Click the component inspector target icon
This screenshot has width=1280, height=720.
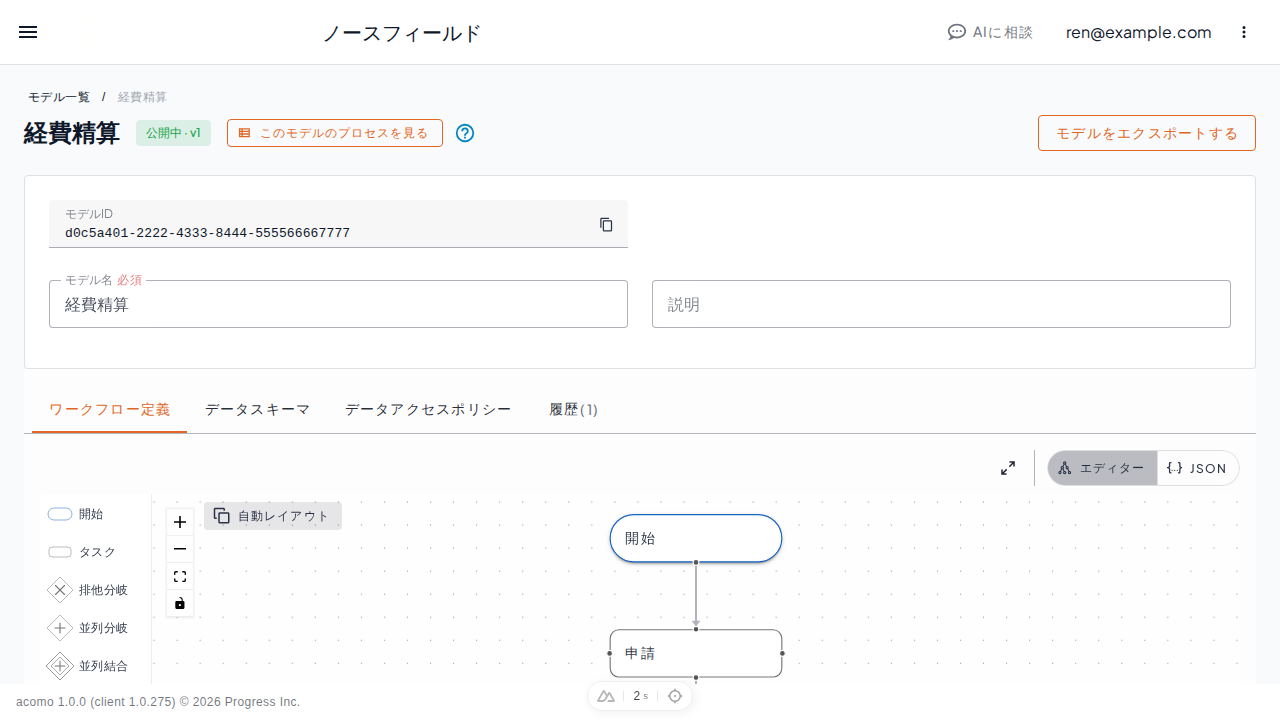(675, 696)
